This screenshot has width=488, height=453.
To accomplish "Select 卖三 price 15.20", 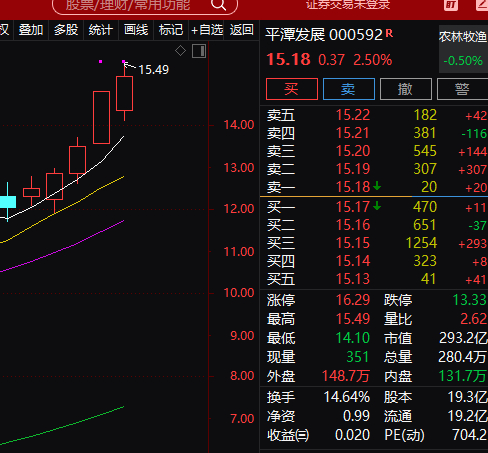I will pyautogui.click(x=353, y=151).
